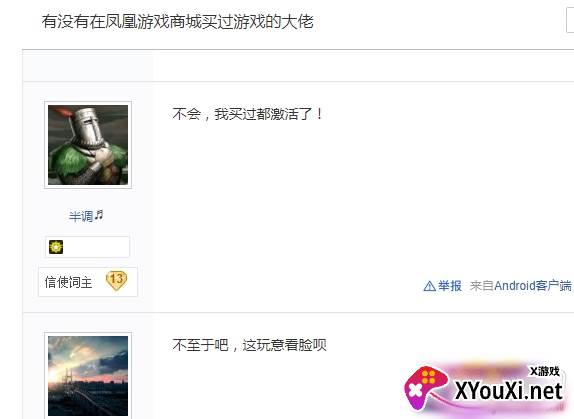Open the sunset bridge avatar of second poster
Screen dimensions: 574x419
(88, 376)
